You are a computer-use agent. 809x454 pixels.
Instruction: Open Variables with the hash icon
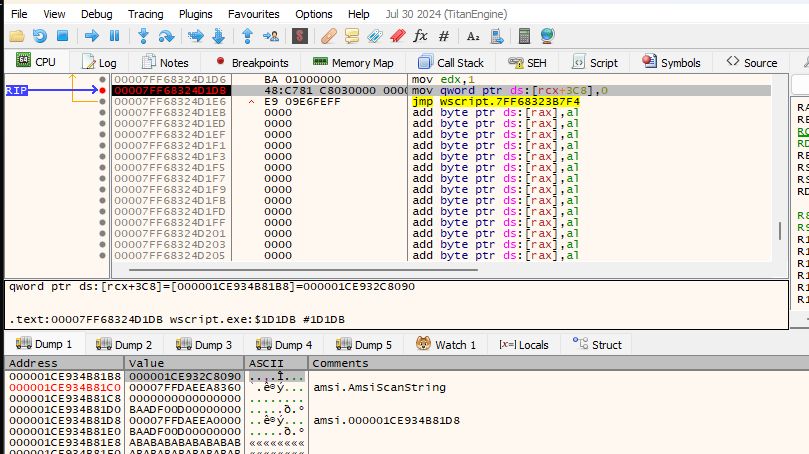coord(444,36)
